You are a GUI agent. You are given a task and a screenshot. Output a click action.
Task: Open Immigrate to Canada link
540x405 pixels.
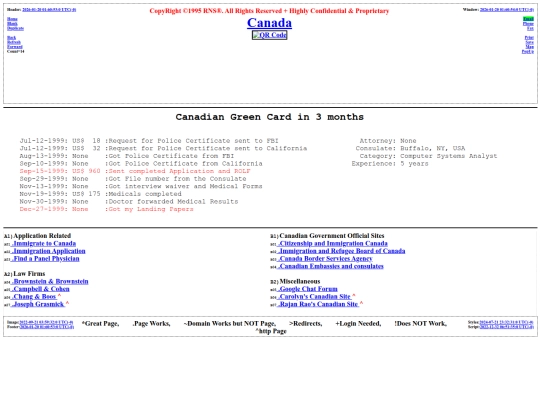point(43,243)
